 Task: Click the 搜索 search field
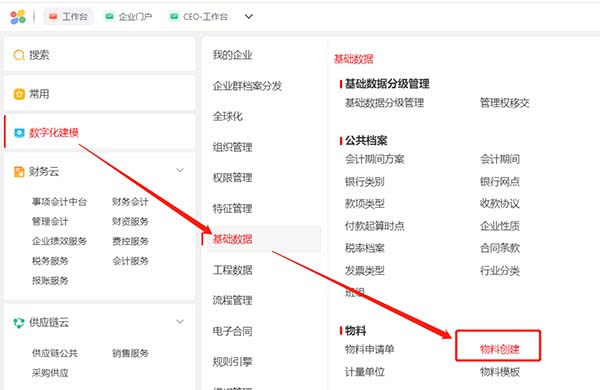[99, 55]
